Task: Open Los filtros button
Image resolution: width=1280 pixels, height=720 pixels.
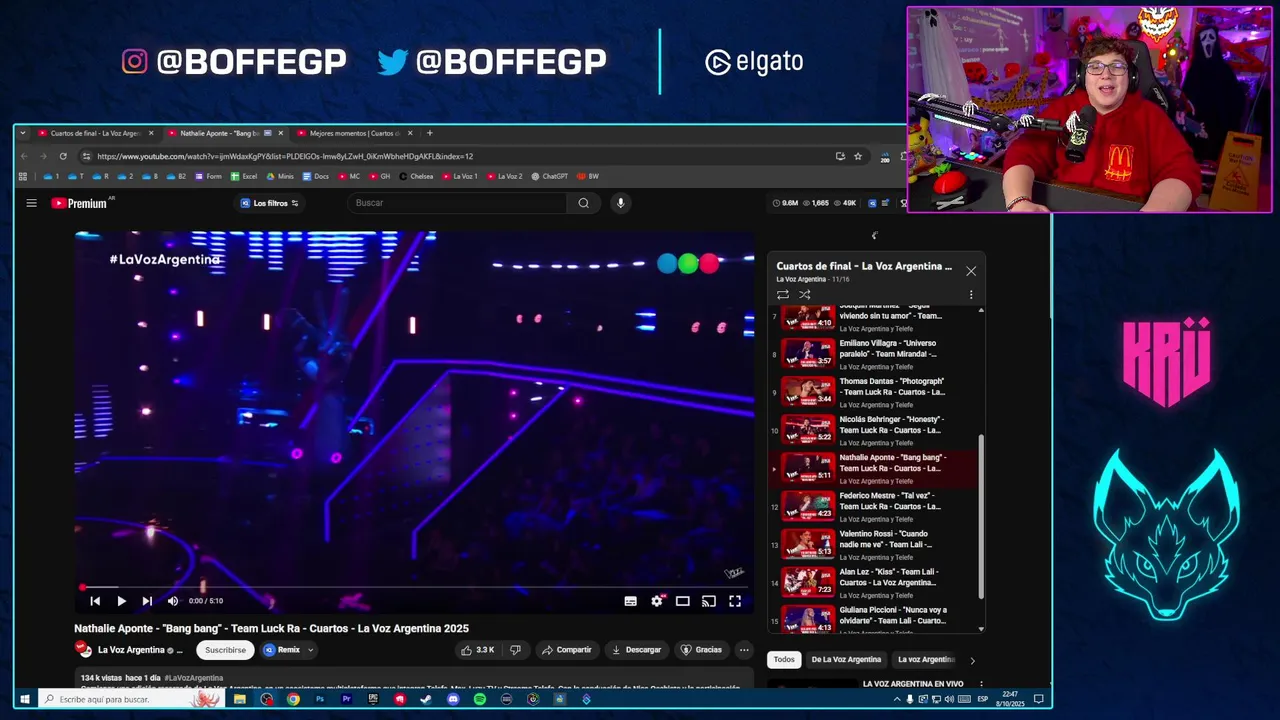Action: pos(269,203)
